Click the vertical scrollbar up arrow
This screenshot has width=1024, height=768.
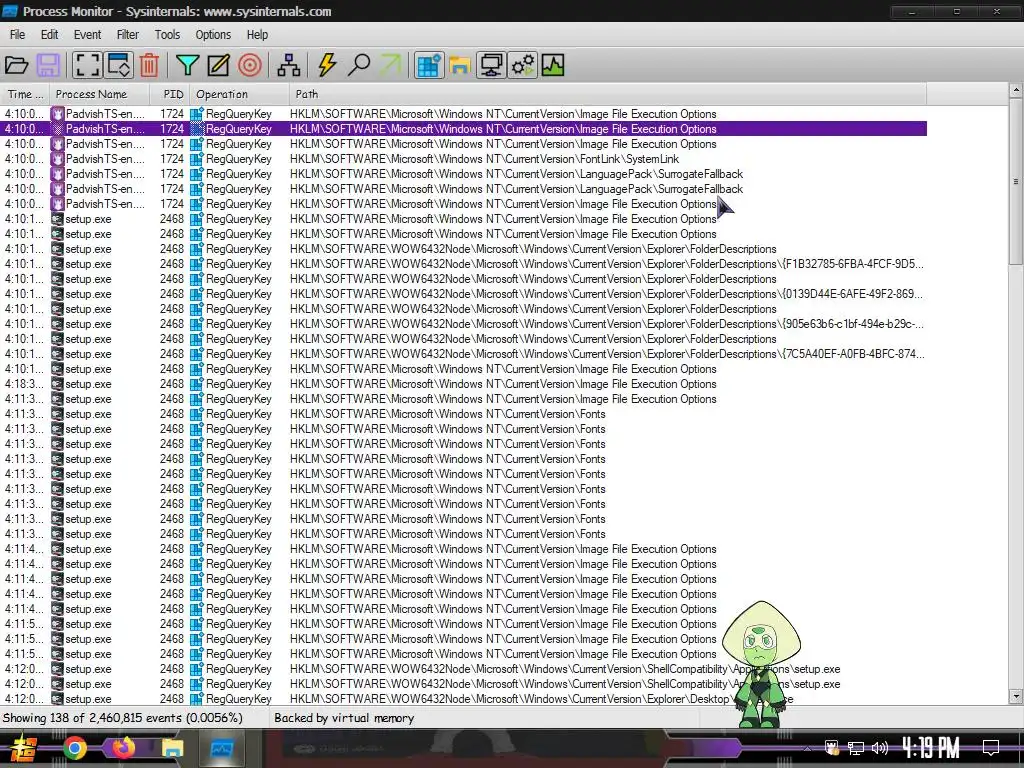pos(1016,89)
